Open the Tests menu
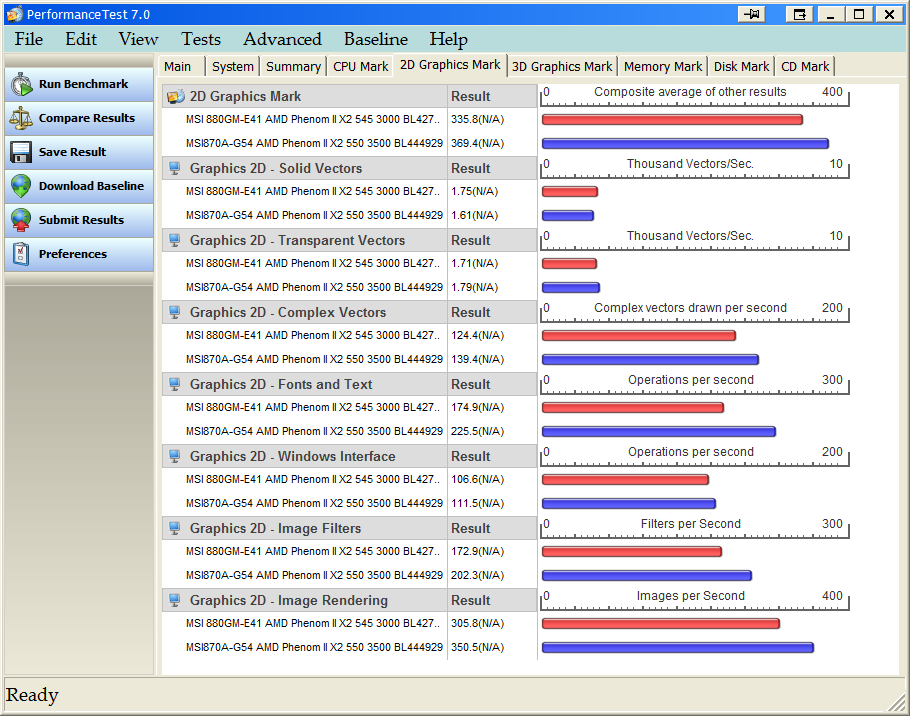Viewport: 910px width, 716px height. point(201,39)
